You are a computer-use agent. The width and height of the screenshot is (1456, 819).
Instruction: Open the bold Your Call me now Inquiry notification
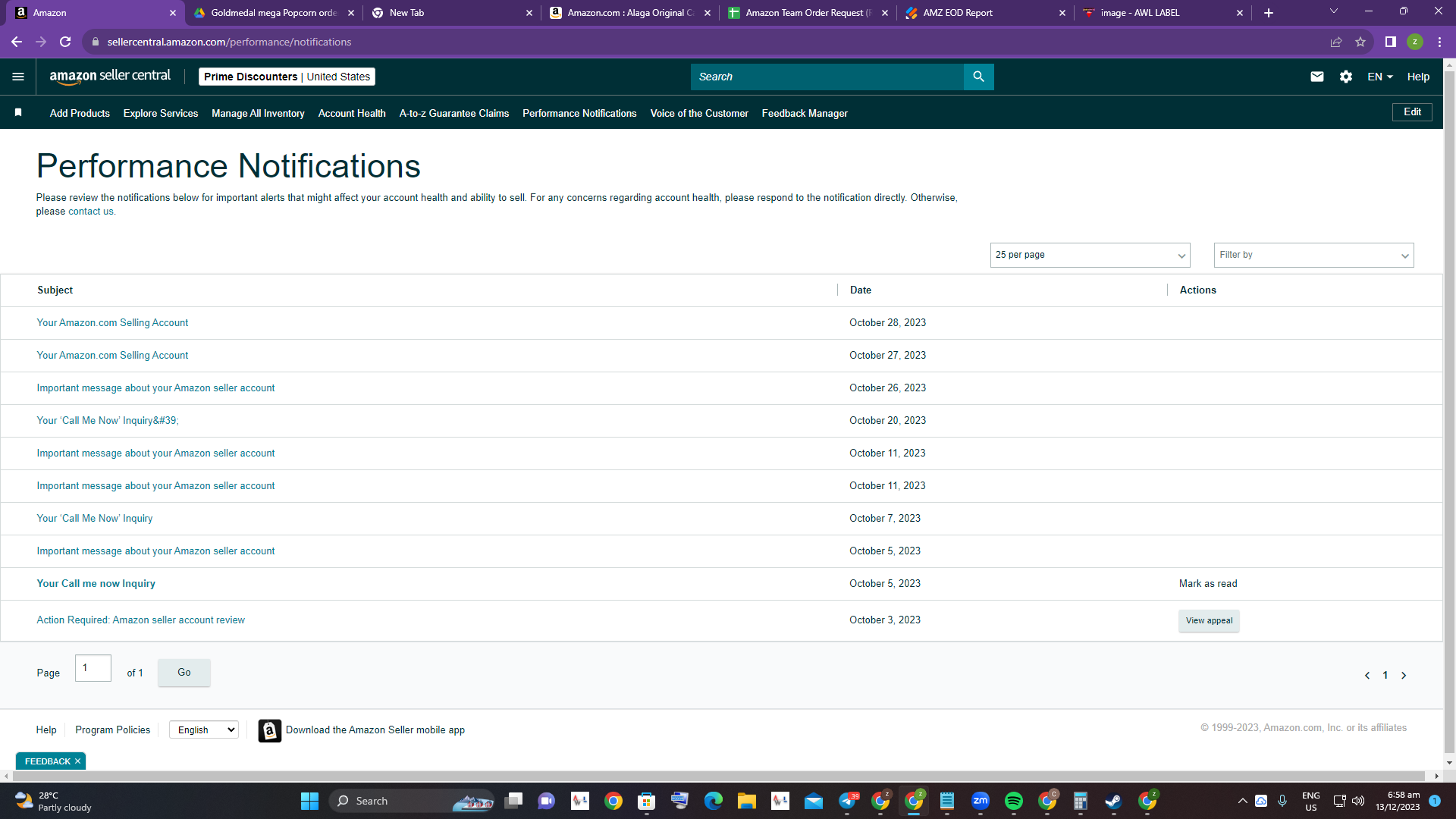96,584
